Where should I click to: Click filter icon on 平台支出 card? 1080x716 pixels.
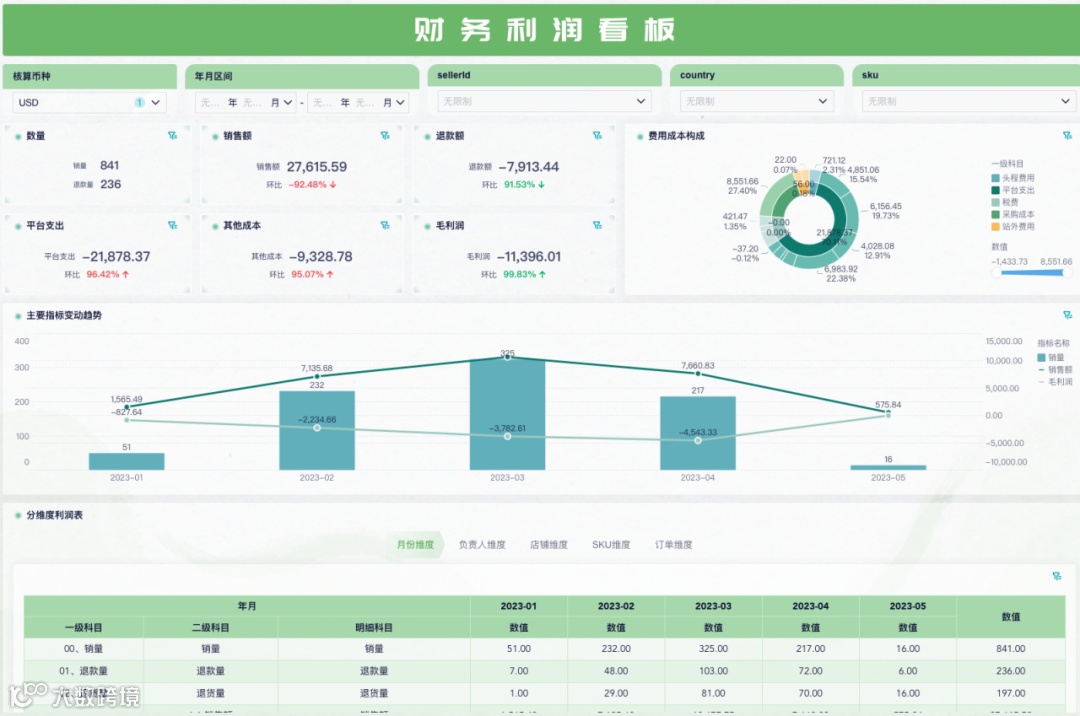[173, 225]
